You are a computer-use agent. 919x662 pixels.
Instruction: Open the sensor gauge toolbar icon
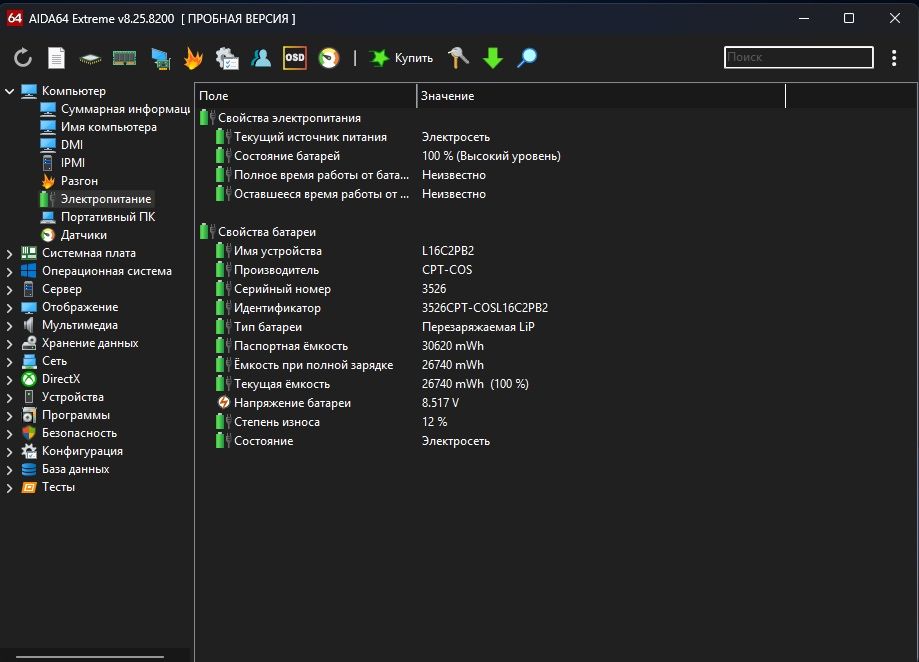point(329,57)
